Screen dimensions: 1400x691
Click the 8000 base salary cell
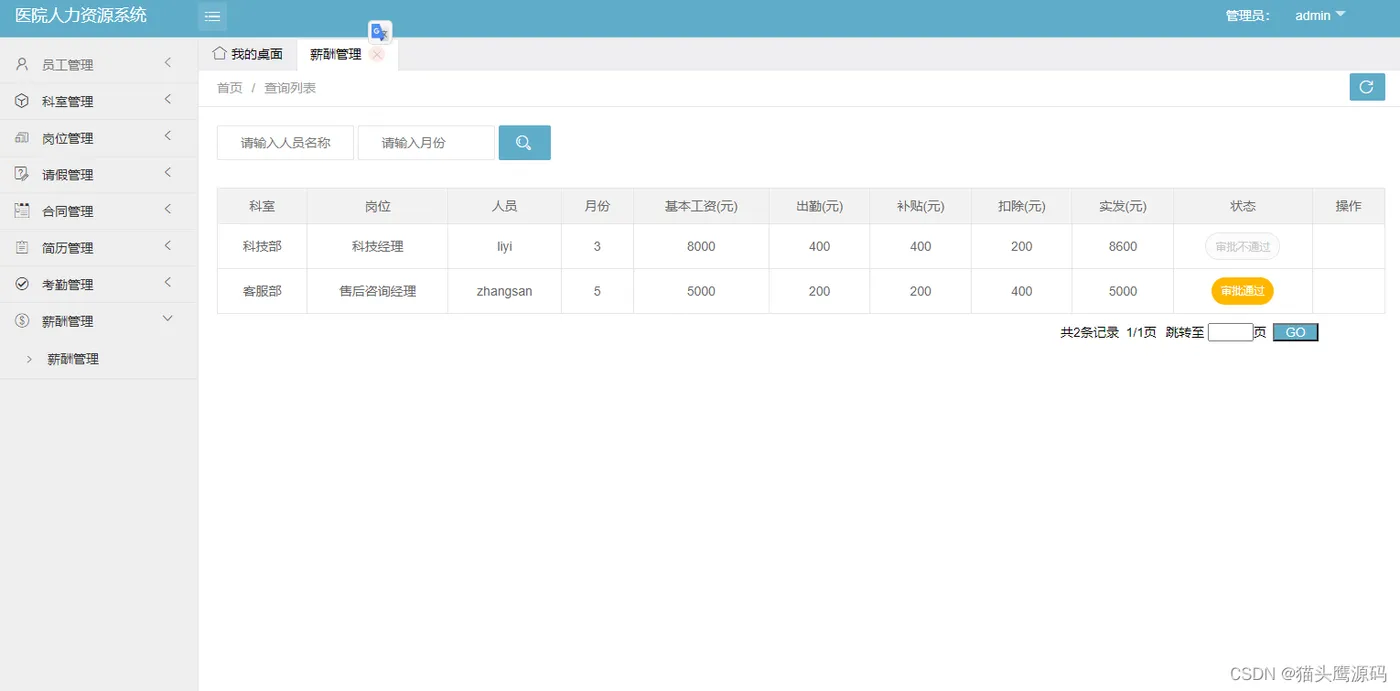tap(701, 246)
